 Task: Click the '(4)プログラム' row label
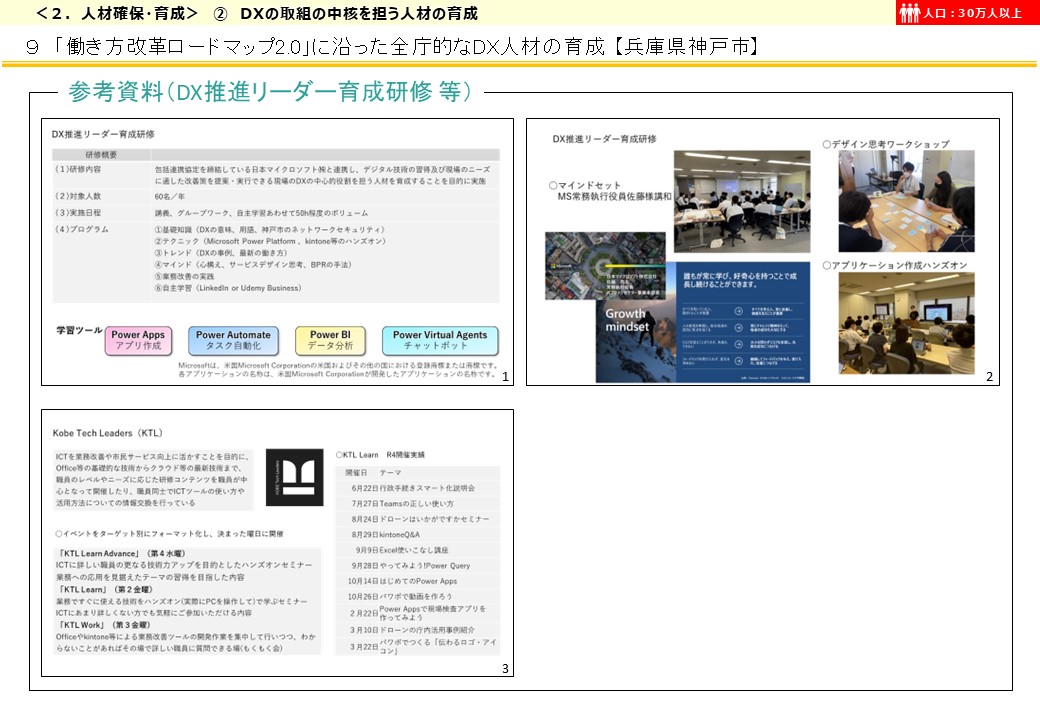pos(82,229)
